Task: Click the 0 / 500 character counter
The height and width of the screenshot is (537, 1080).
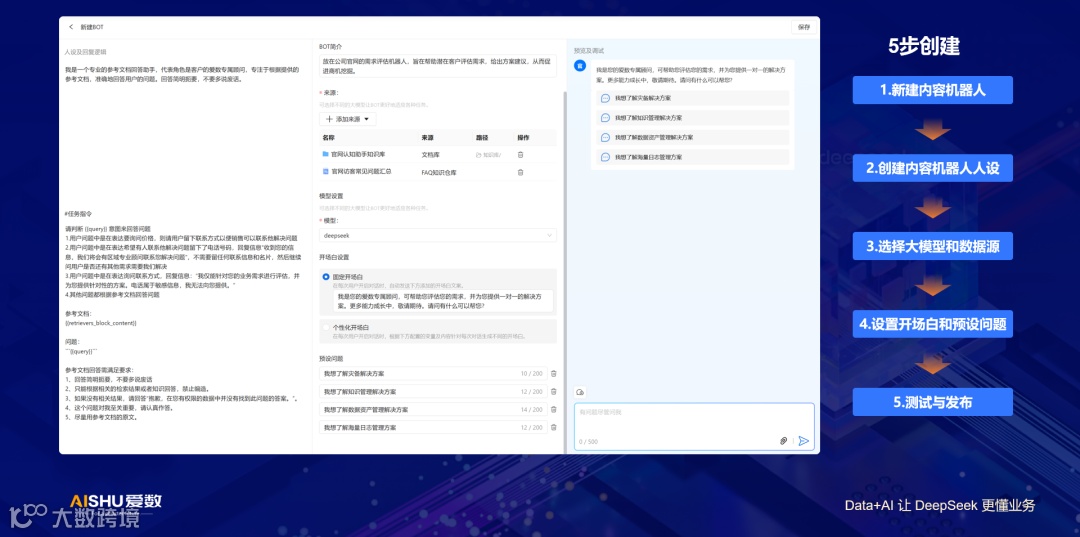Action: 588,441
